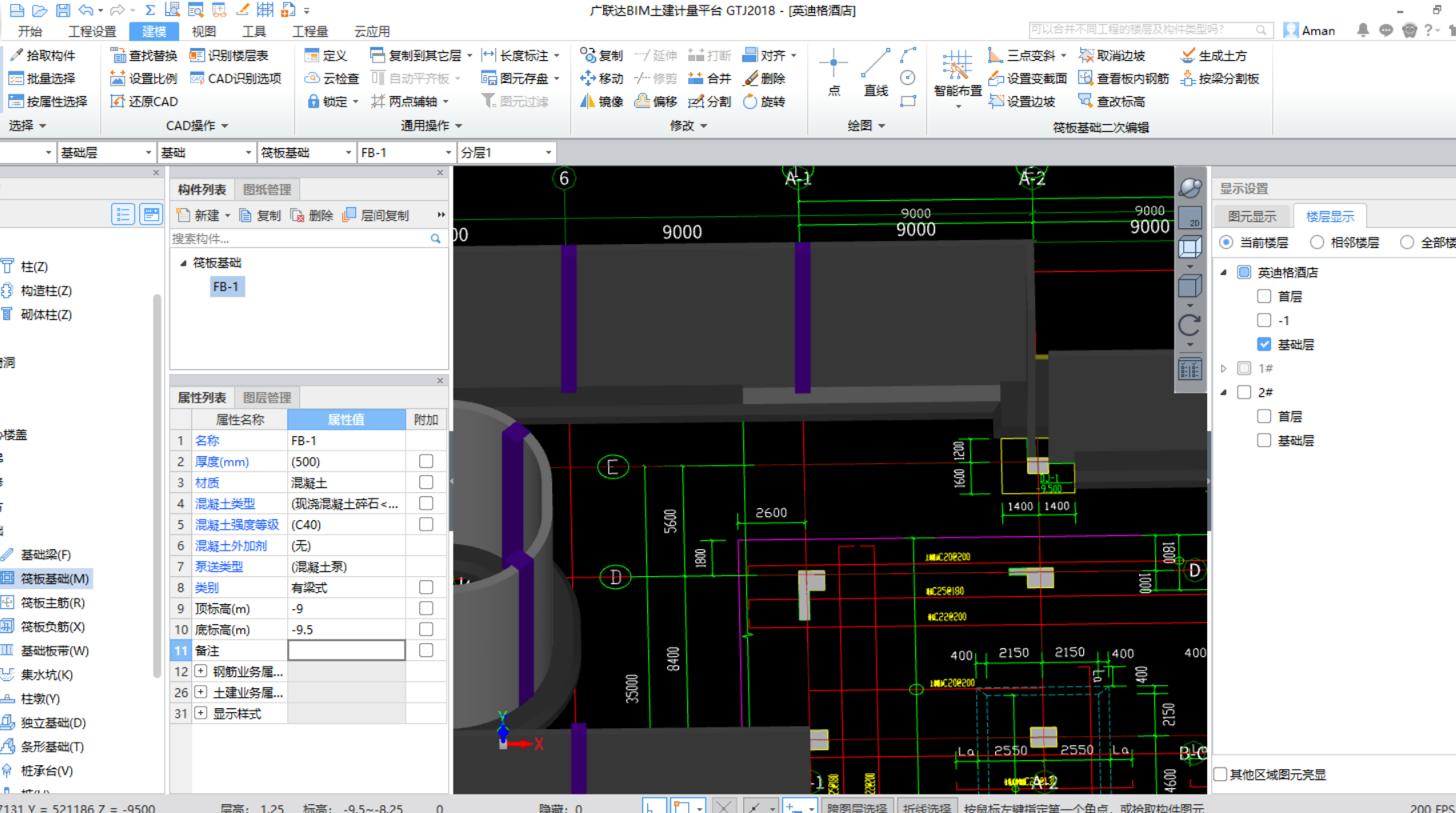Click the 备注 property value field
The height and width of the screenshot is (813, 1456).
pos(346,651)
